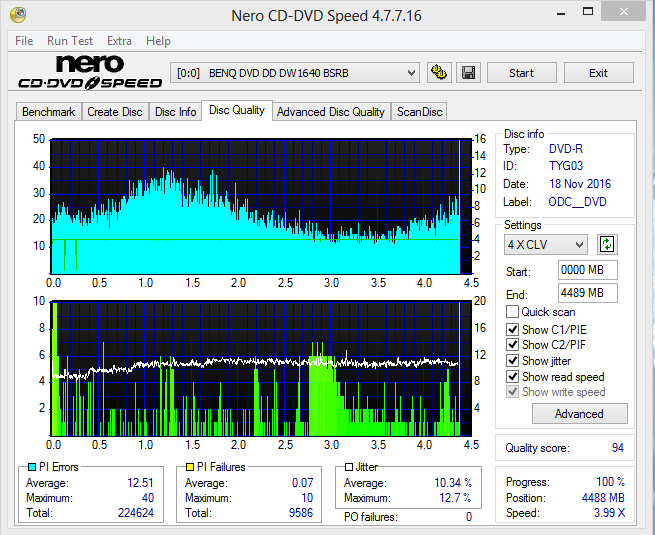Image resolution: width=655 pixels, height=535 pixels.
Task: Click PI Failures maximum 10 value
Action: click(307, 498)
